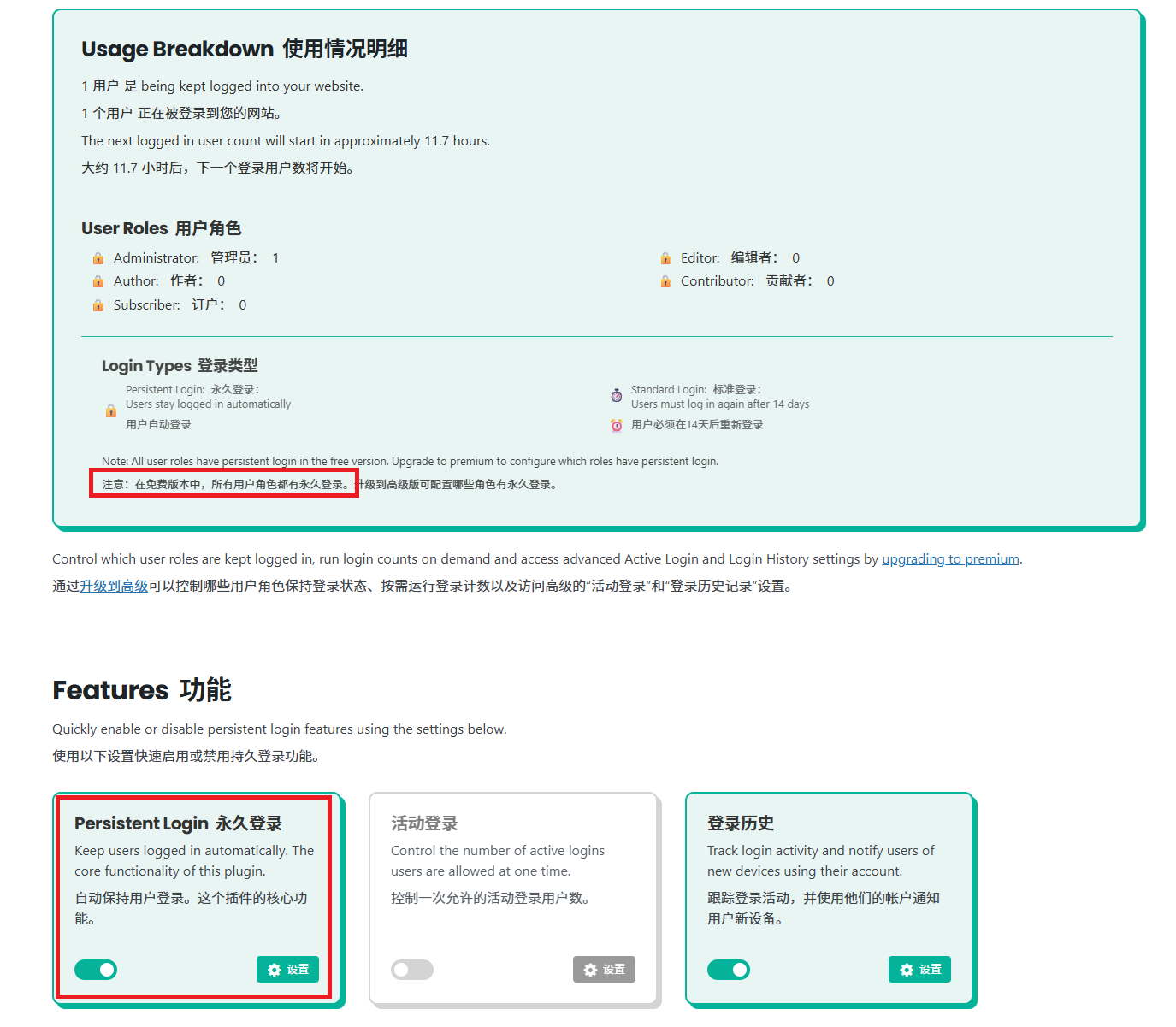Click the lock icon beside Contributor
This screenshot has width=1176, height=1027.
(665, 281)
